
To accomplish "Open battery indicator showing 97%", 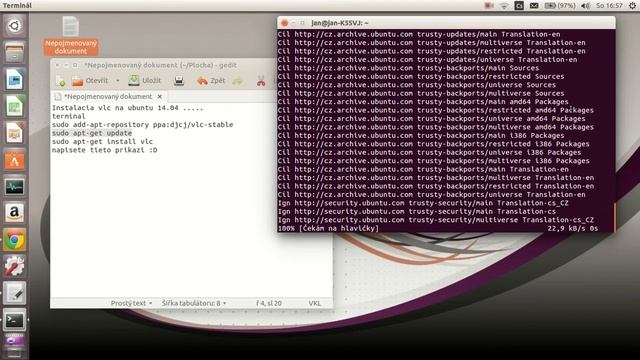I will coord(560,6).
